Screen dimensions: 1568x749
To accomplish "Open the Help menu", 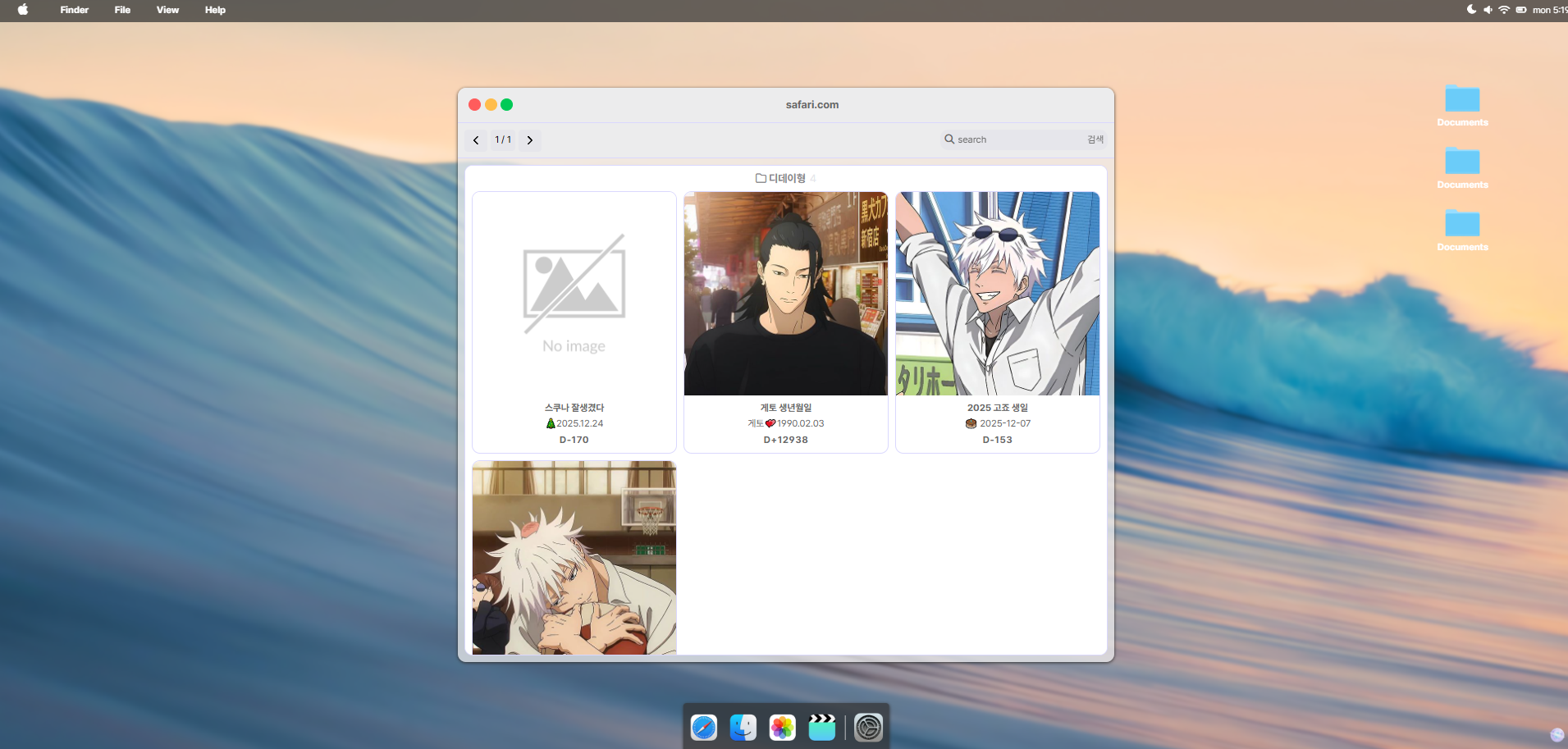I will coord(216,10).
